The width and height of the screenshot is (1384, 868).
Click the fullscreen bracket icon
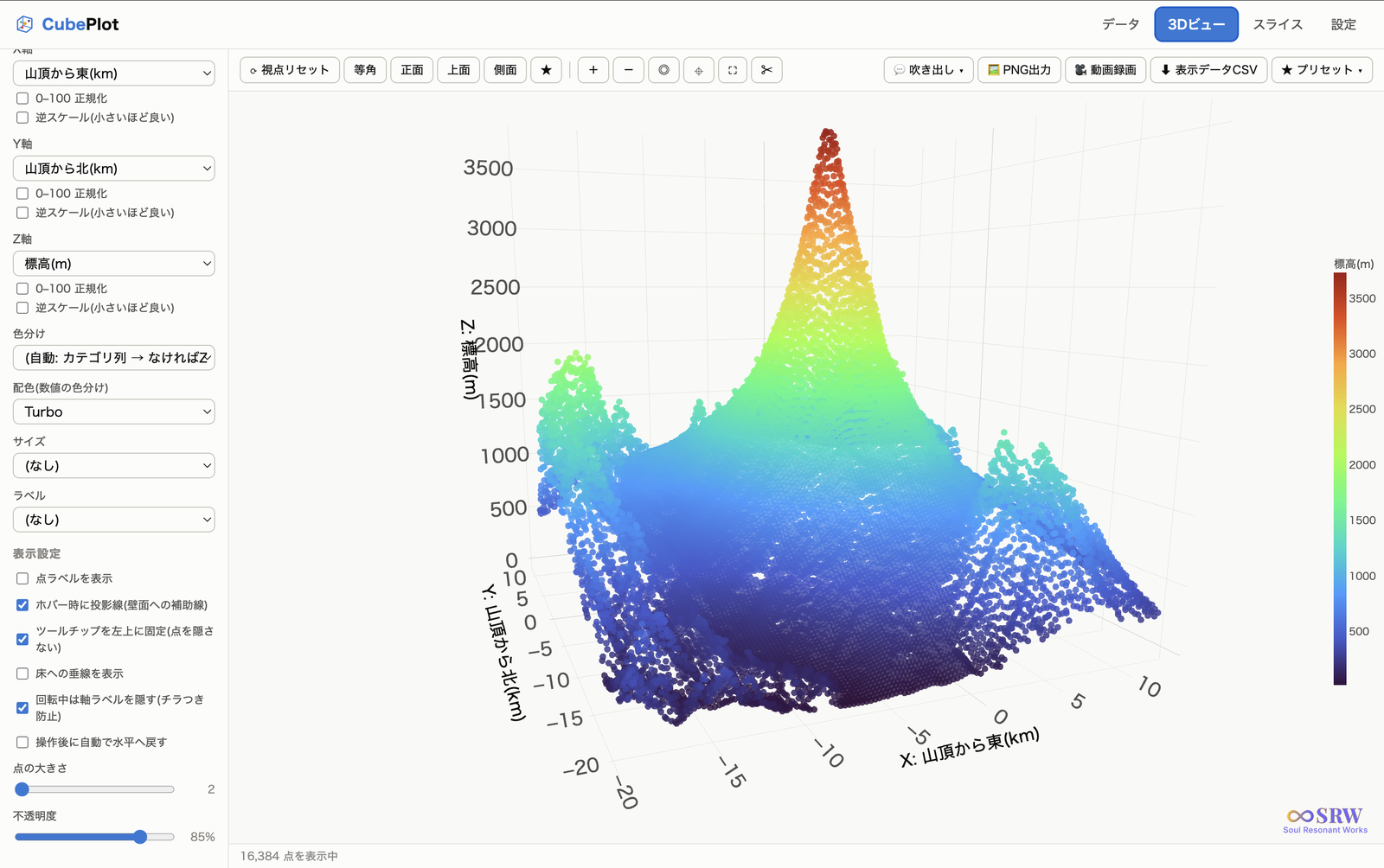(733, 70)
